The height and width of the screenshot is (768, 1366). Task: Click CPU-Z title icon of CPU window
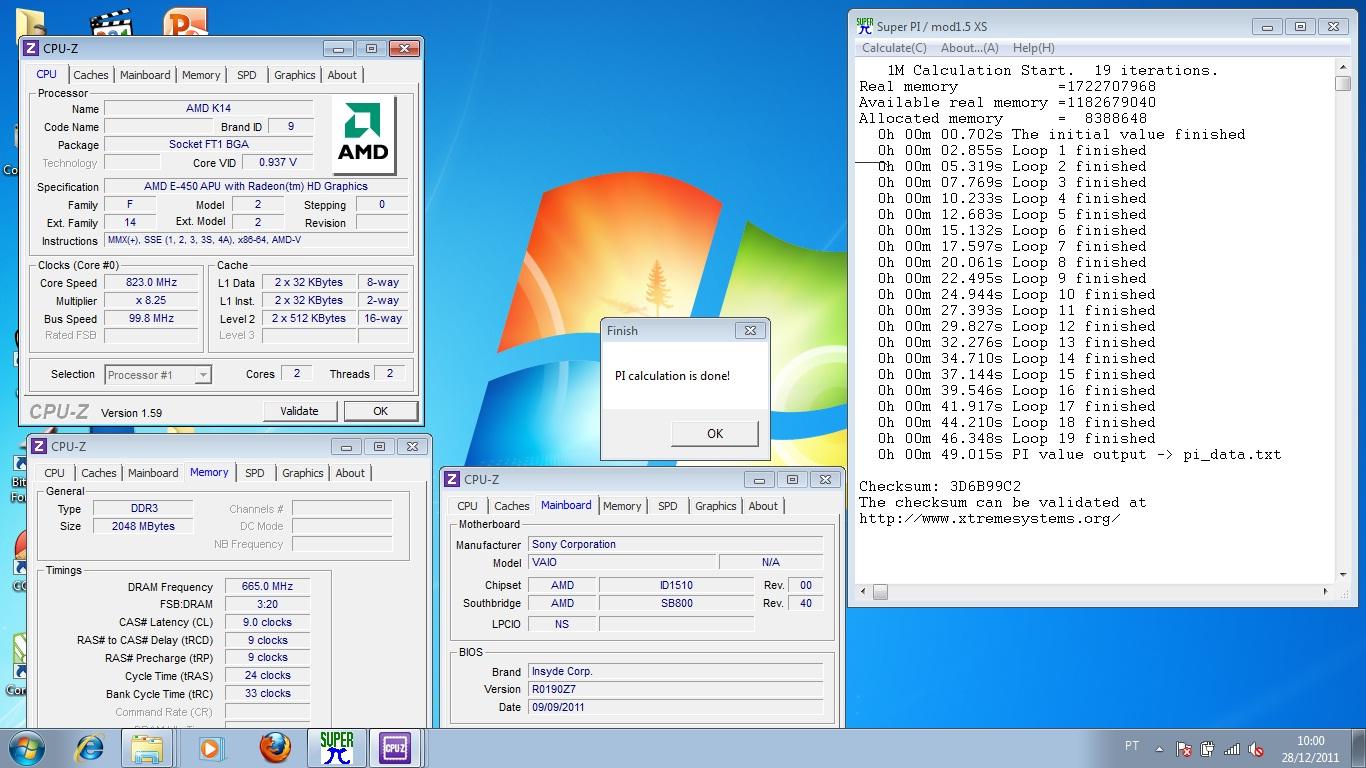[x=31, y=48]
